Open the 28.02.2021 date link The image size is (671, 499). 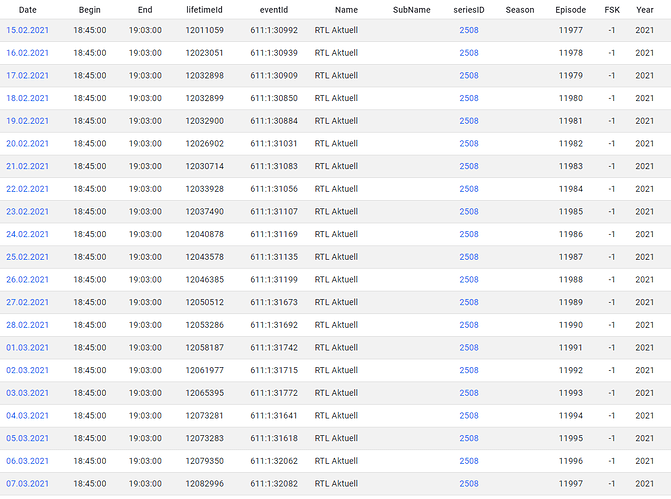(27, 325)
